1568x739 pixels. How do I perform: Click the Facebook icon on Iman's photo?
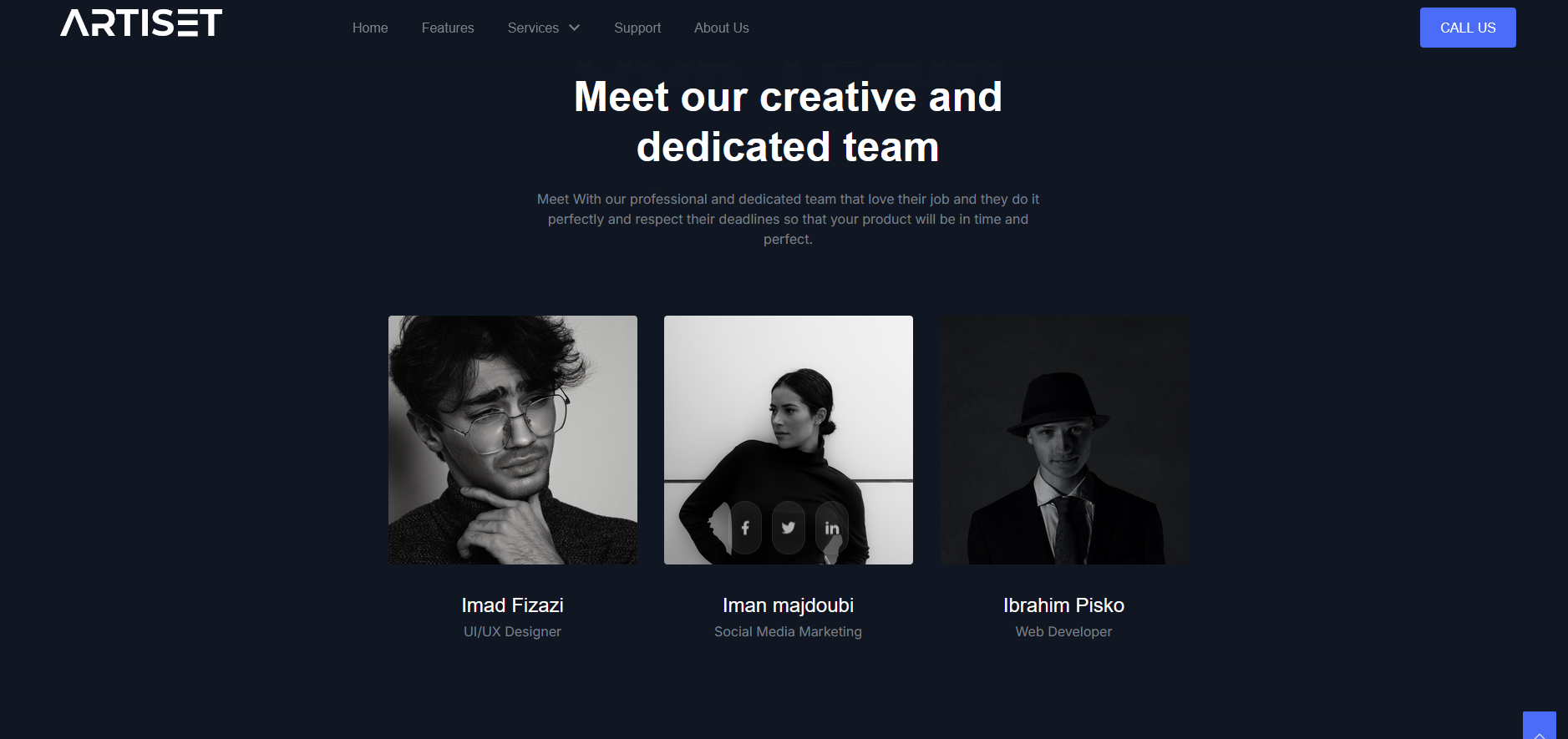pyautogui.click(x=745, y=528)
